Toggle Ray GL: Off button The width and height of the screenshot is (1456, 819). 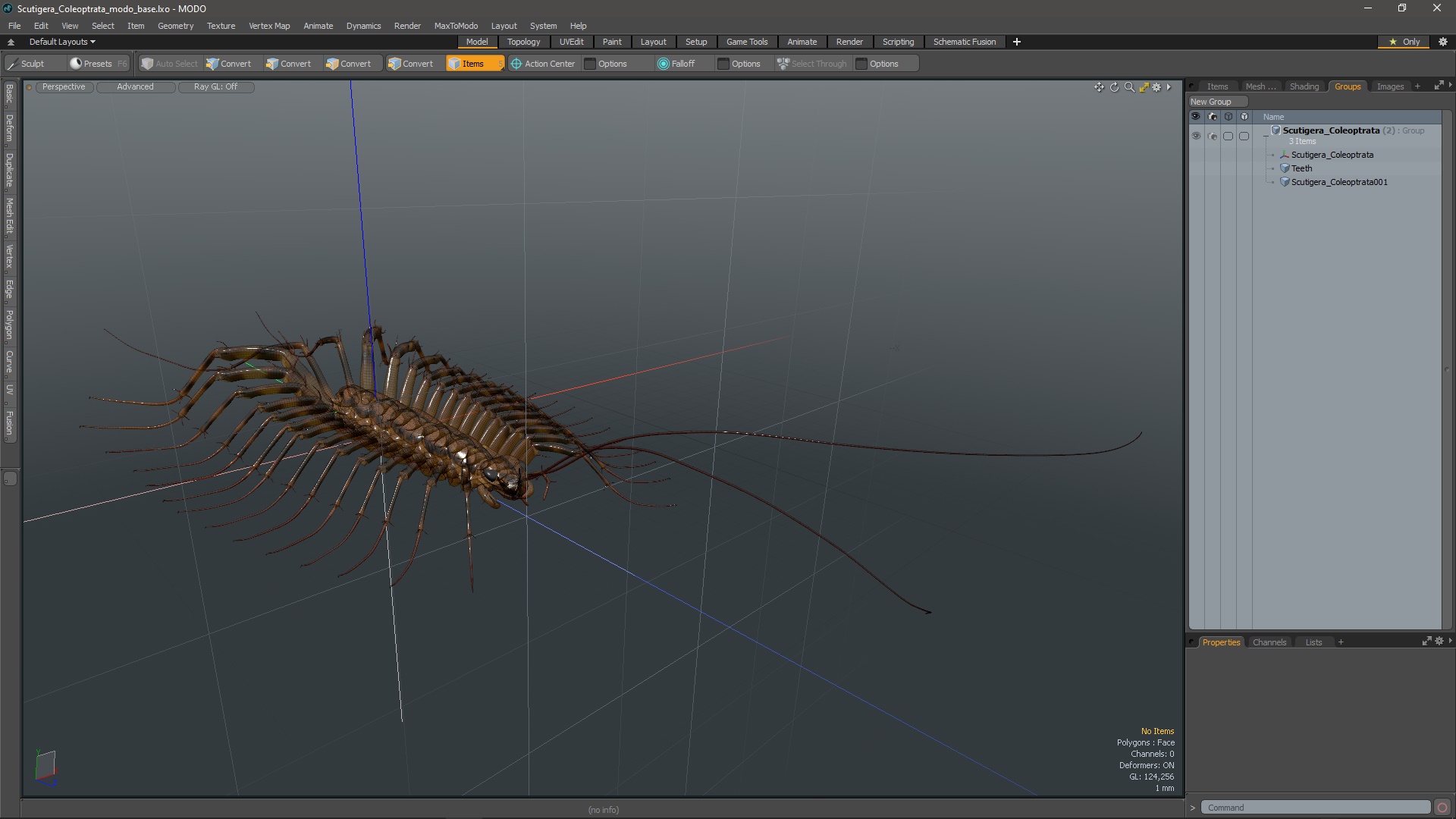(215, 86)
